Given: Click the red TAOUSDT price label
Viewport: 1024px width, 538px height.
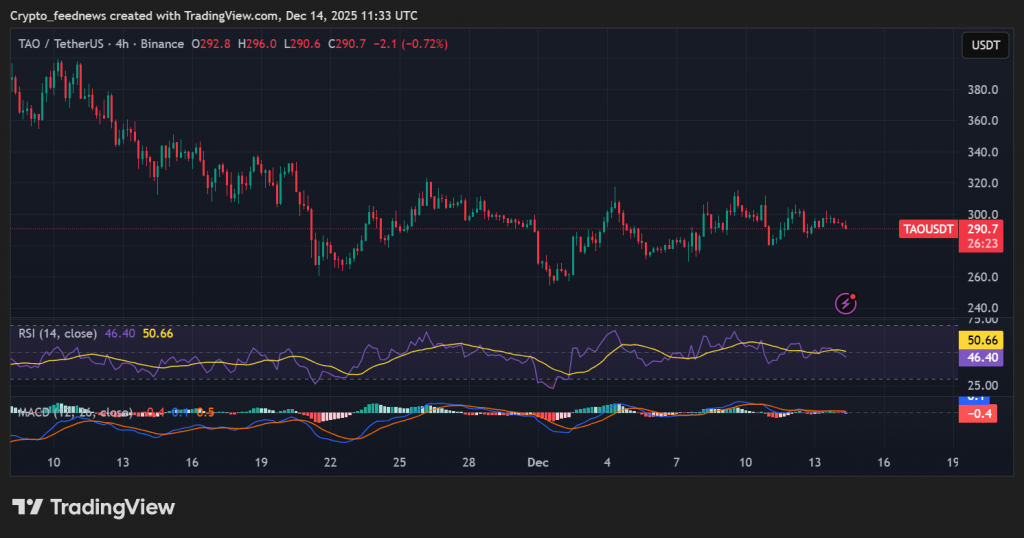Looking at the screenshot, I should 927,229.
